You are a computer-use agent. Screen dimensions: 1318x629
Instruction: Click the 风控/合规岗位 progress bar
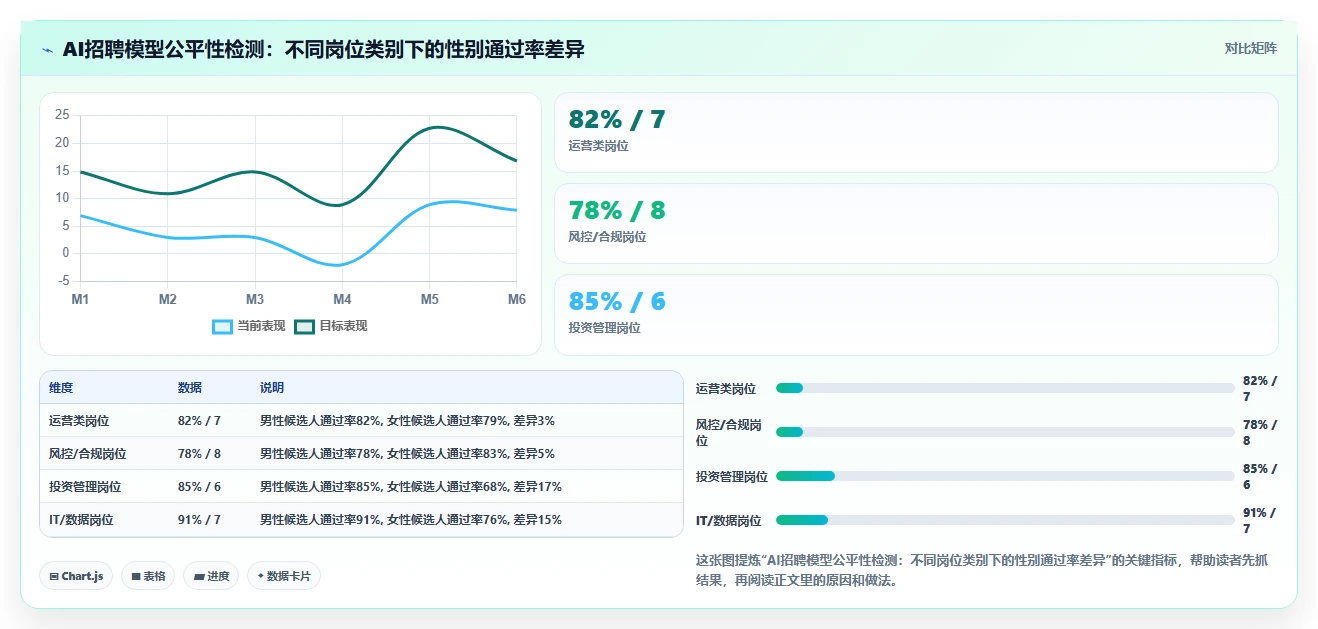point(1005,432)
